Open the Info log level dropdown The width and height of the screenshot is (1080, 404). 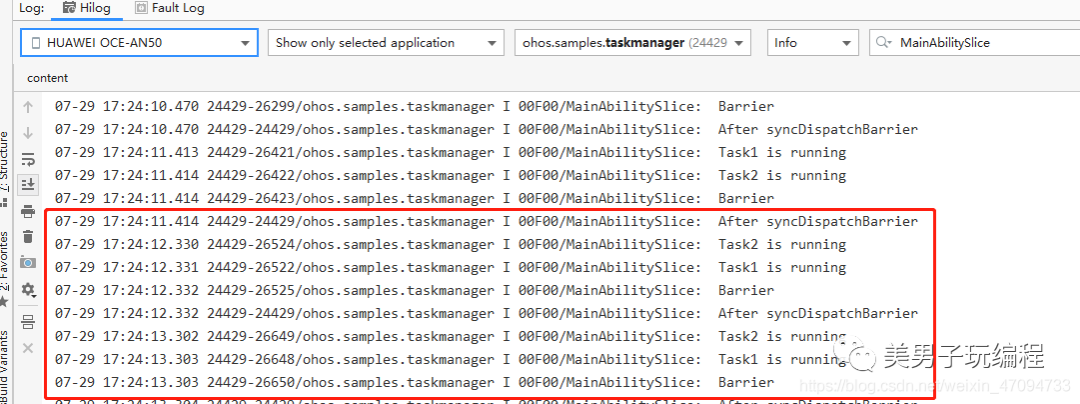(813, 43)
